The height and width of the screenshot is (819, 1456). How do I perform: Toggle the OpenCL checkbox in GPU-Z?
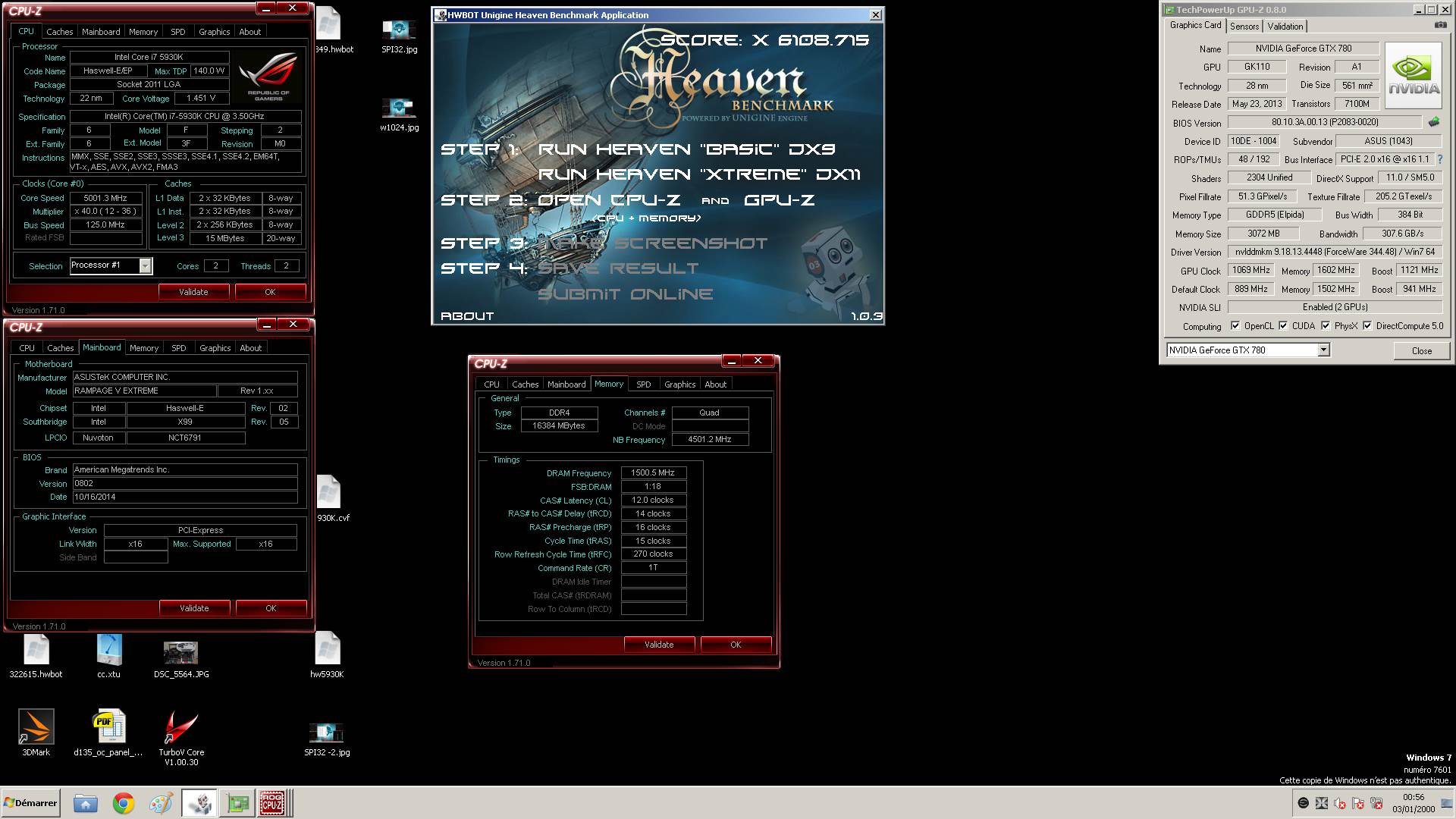(x=1235, y=326)
